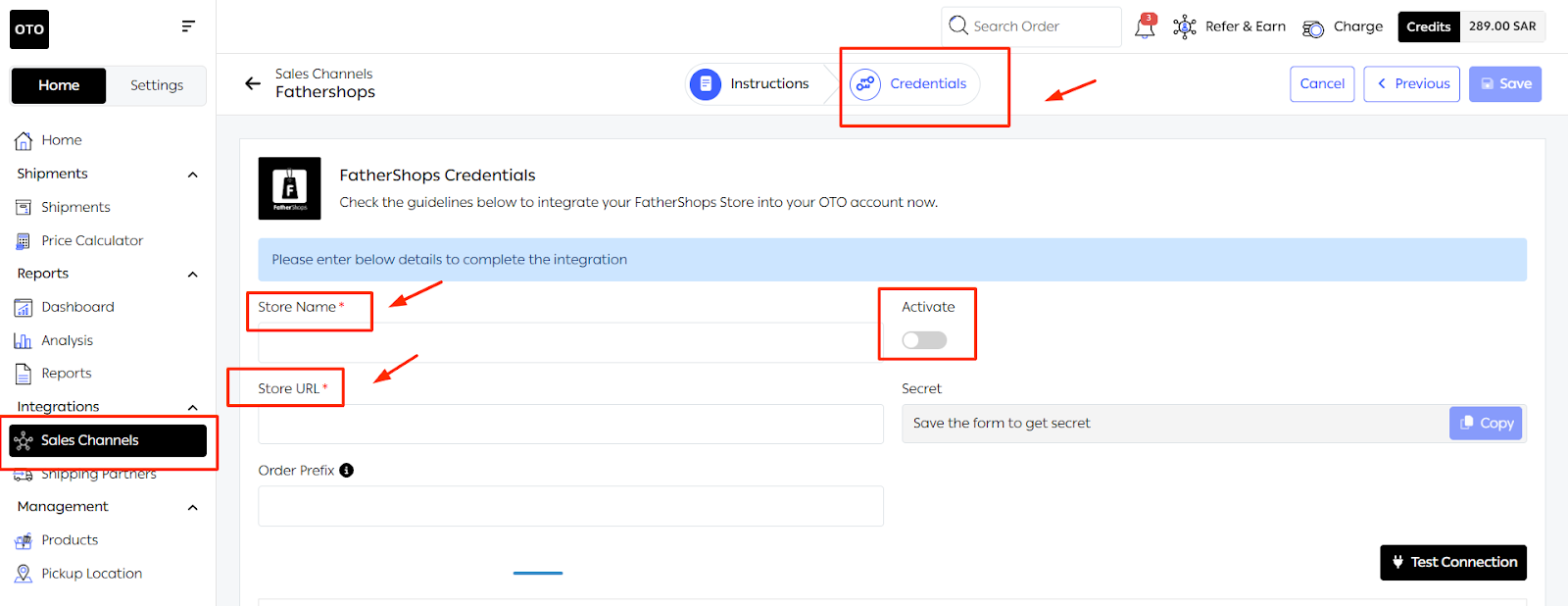Viewport: 1568px width, 606px height.
Task: Collapse the Reports section
Action: point(193,275)
